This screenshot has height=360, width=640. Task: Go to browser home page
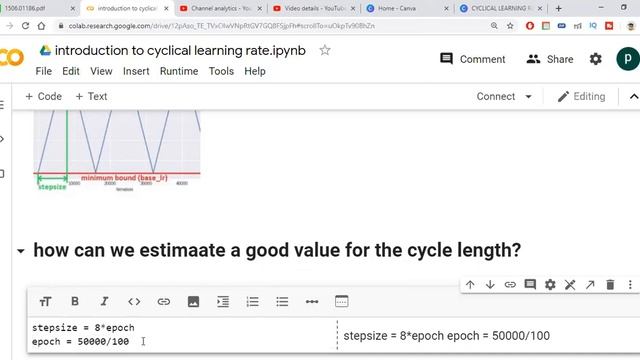point(42,26)
